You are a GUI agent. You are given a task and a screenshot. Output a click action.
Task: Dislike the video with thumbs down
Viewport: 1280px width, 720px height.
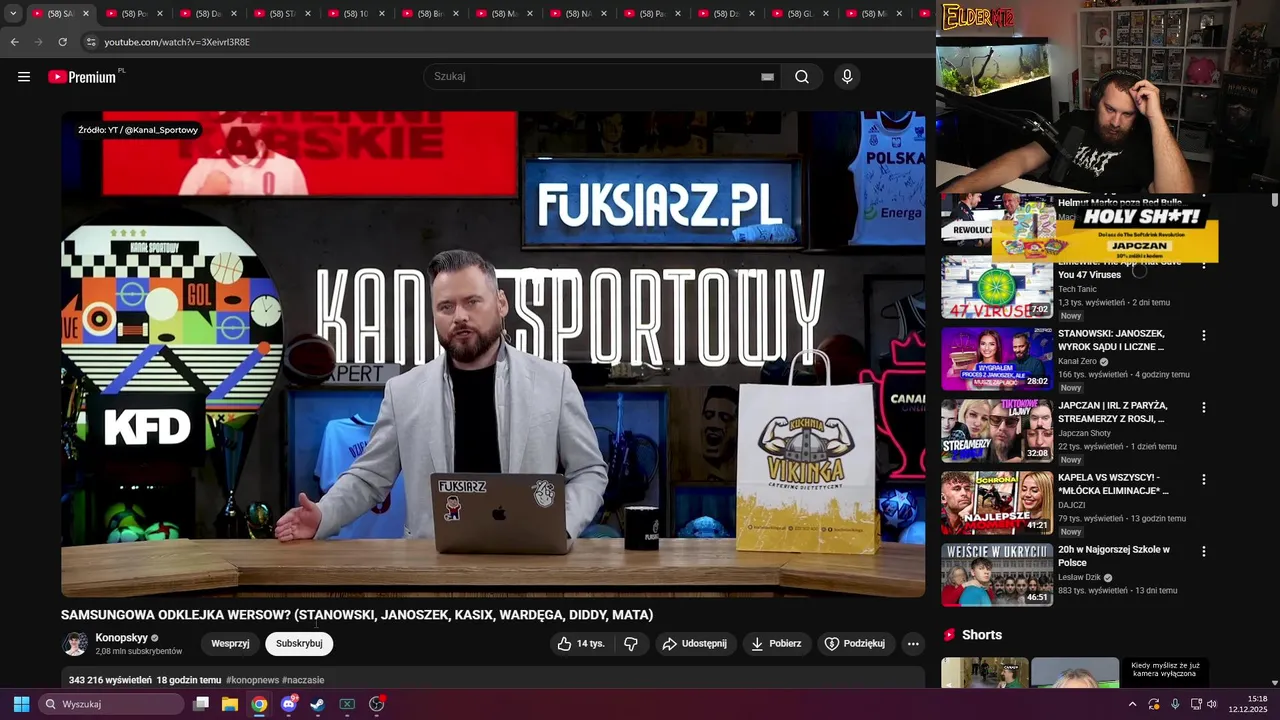point(631,644)
